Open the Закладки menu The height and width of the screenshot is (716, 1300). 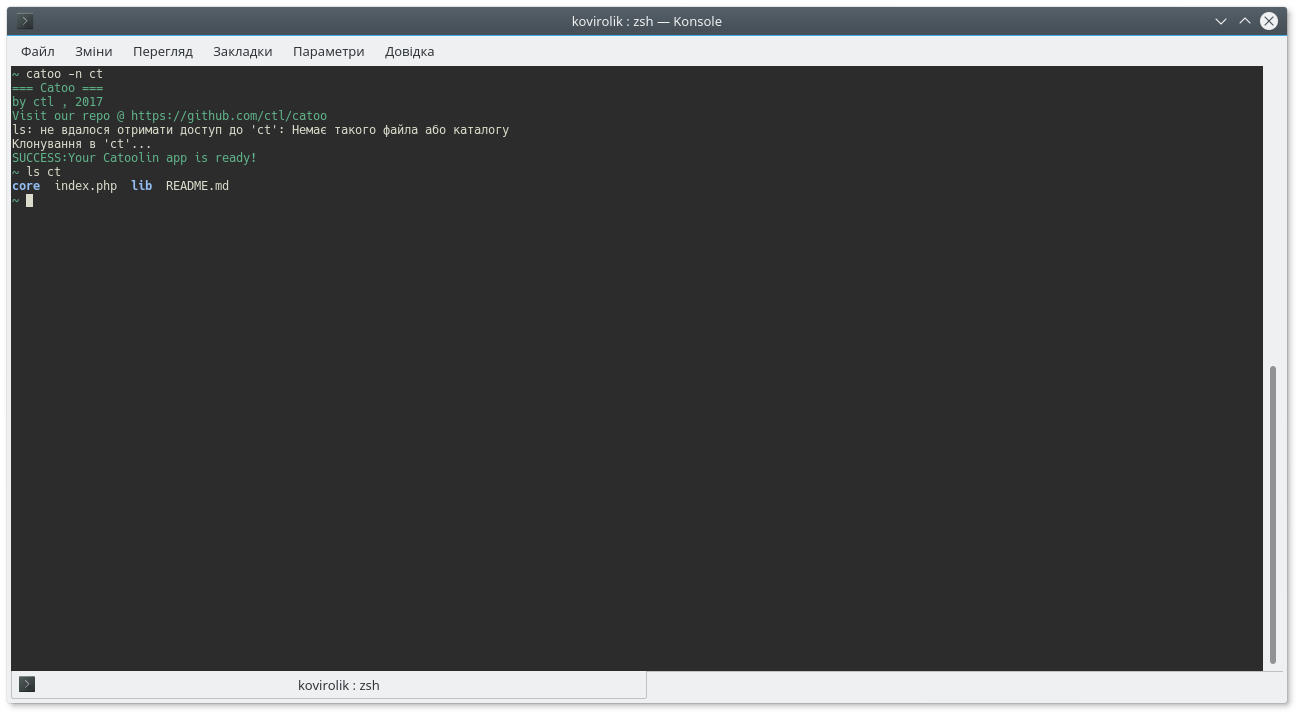click(x=243, y=51)
